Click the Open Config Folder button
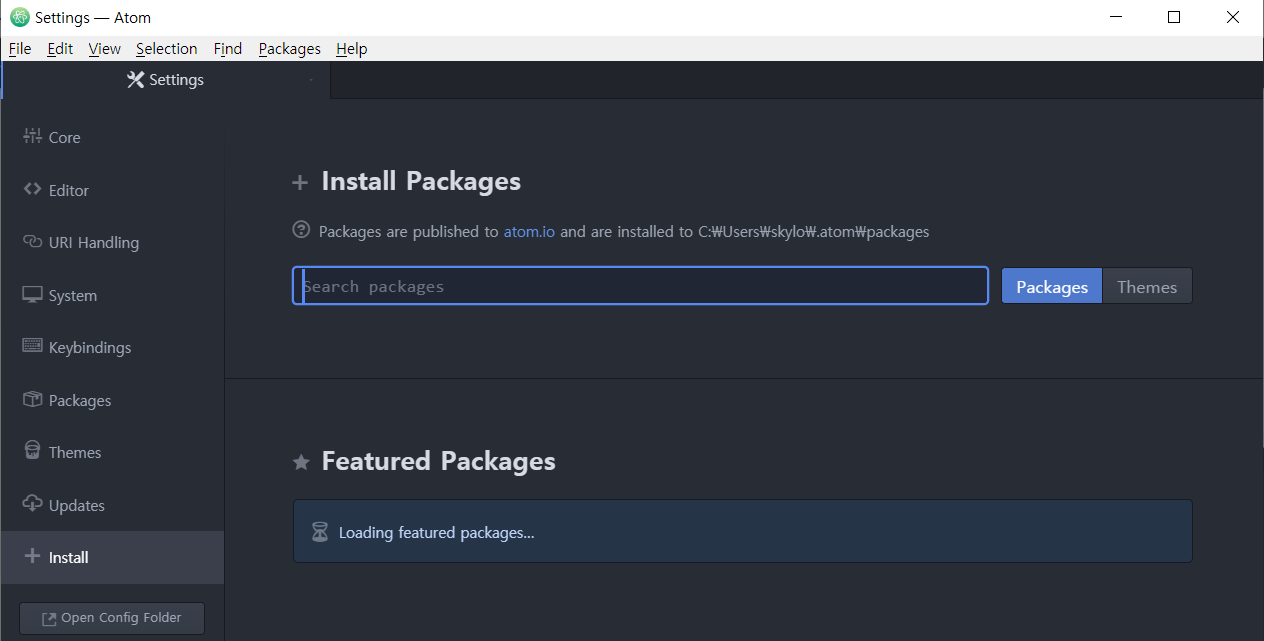This screenshot has height=641, width=1264. (x=112, y=618)
